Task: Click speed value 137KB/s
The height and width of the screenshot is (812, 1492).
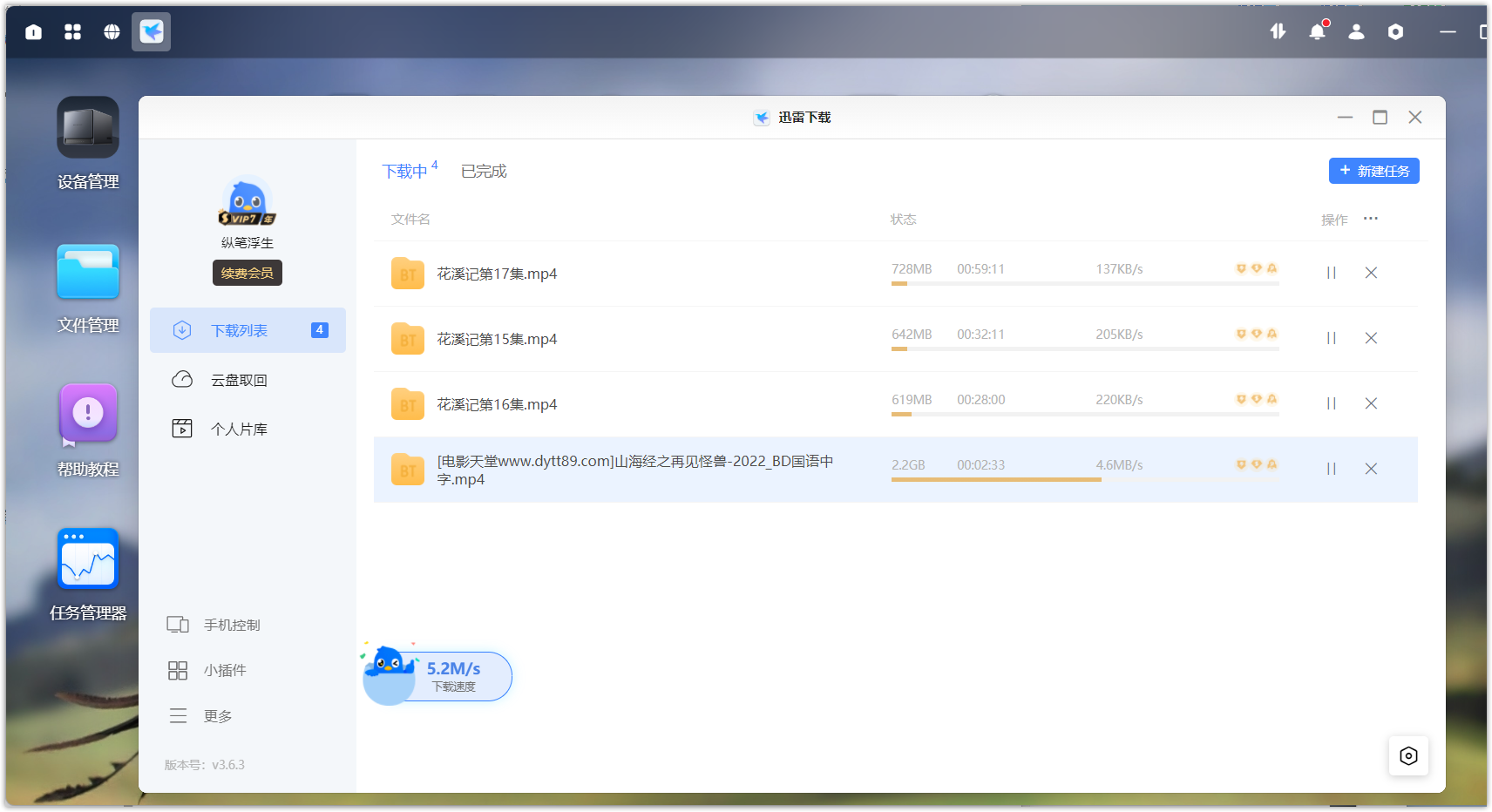Action: [x=1119, y=269]
